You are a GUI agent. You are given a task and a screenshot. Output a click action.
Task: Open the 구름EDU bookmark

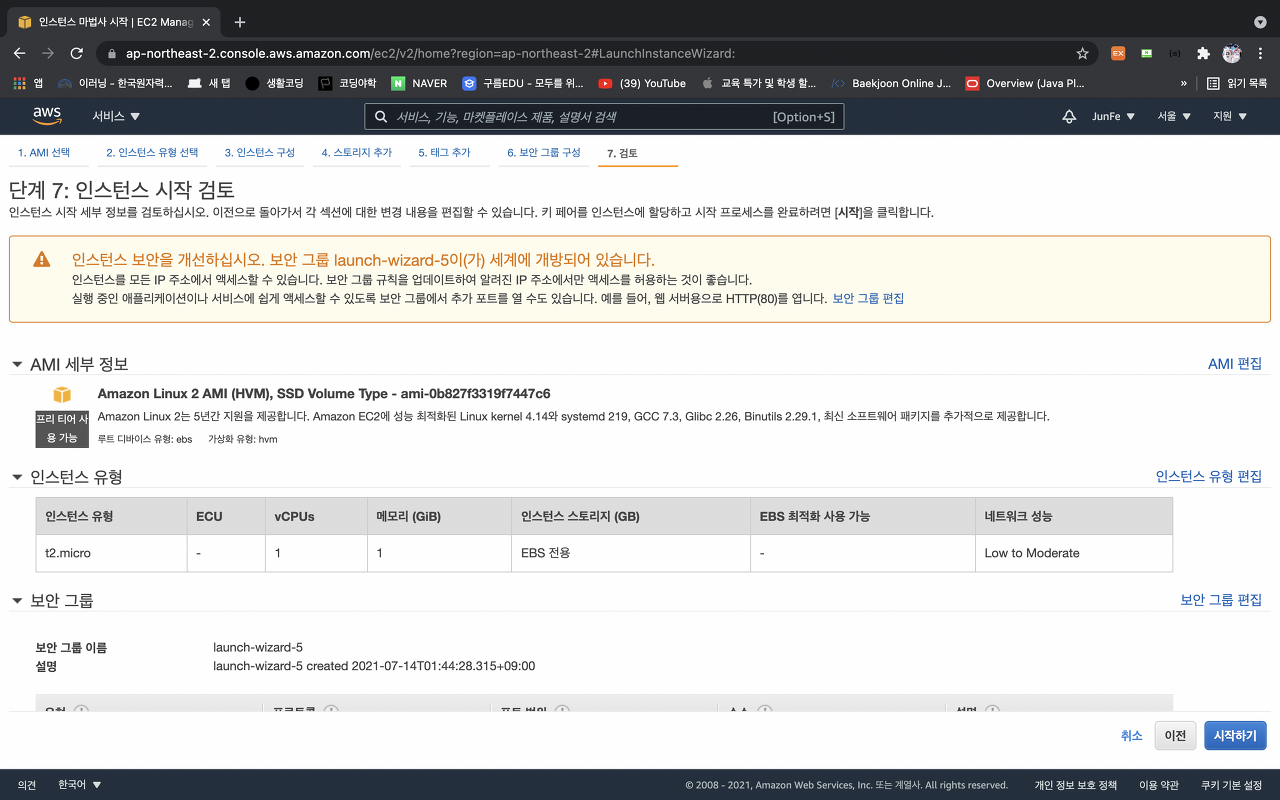522,83
